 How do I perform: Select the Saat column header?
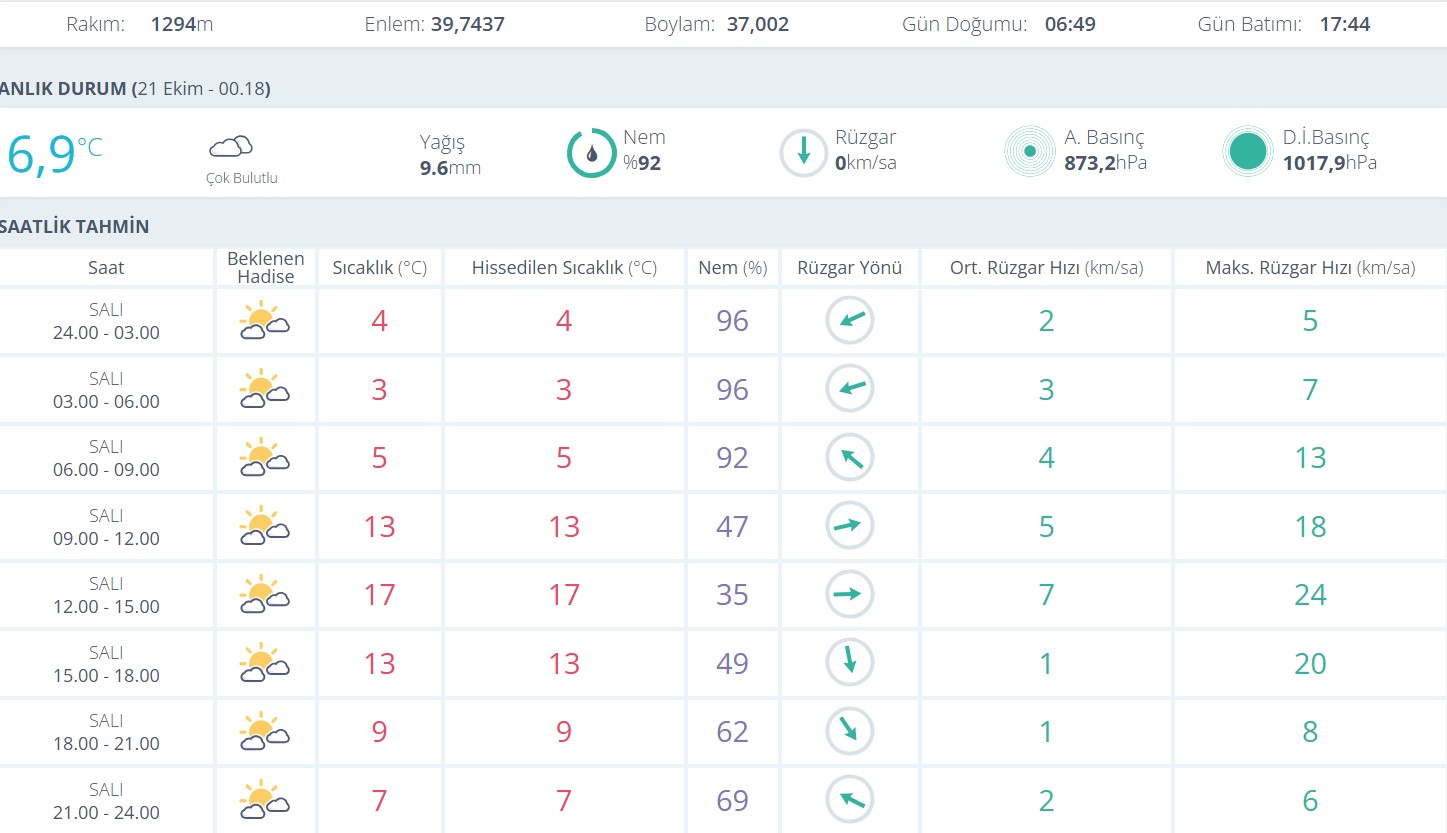[x=106, y=268]
